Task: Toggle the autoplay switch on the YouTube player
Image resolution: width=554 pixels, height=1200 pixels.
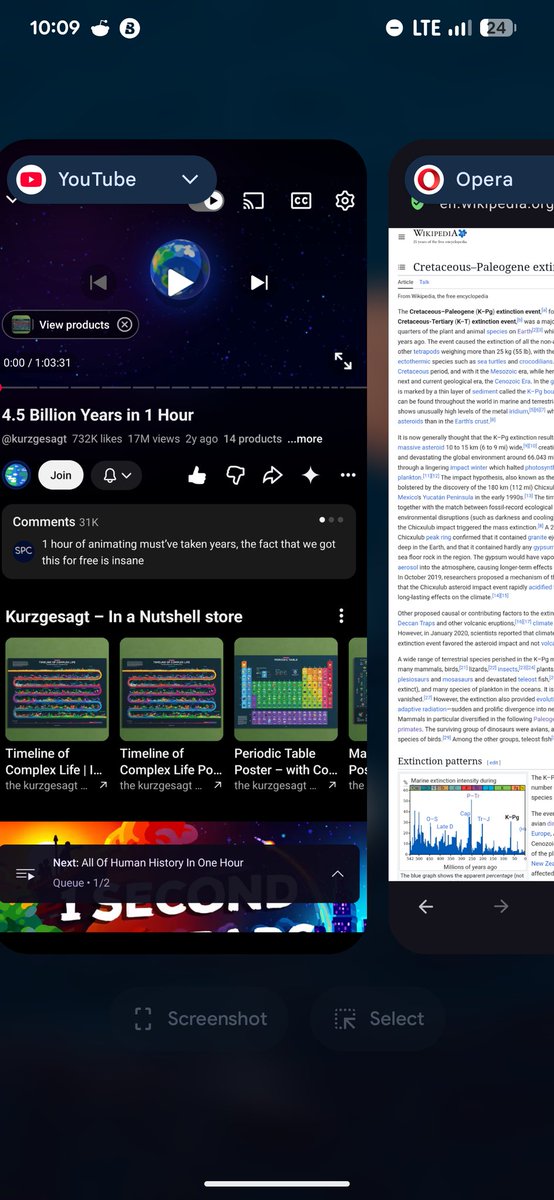Action: [209, 201]
